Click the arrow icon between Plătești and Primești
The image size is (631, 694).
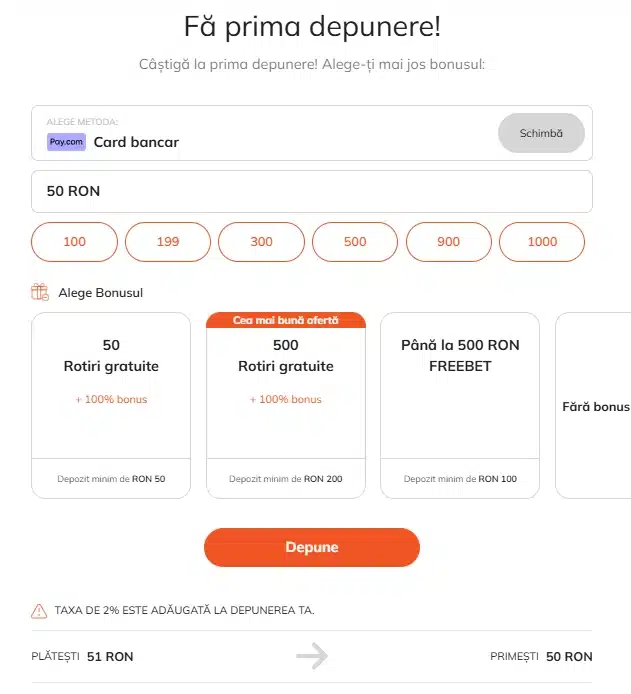pos(312,656)
